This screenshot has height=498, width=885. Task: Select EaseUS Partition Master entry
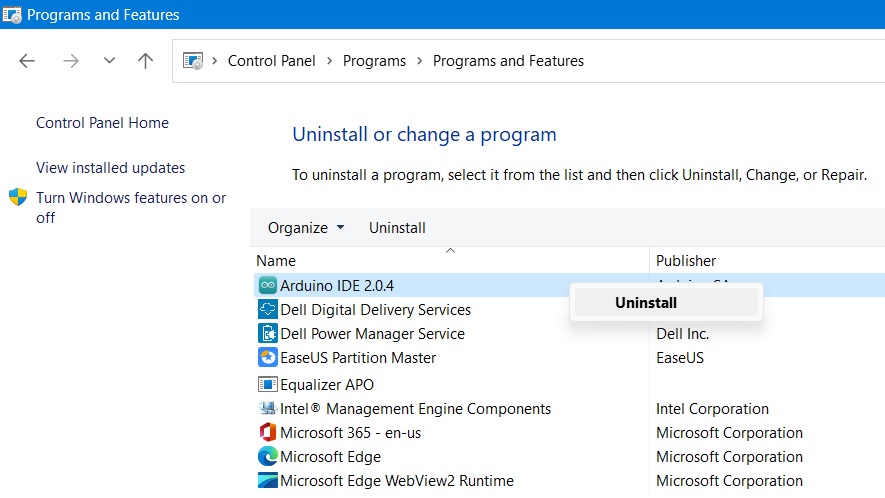358,357
